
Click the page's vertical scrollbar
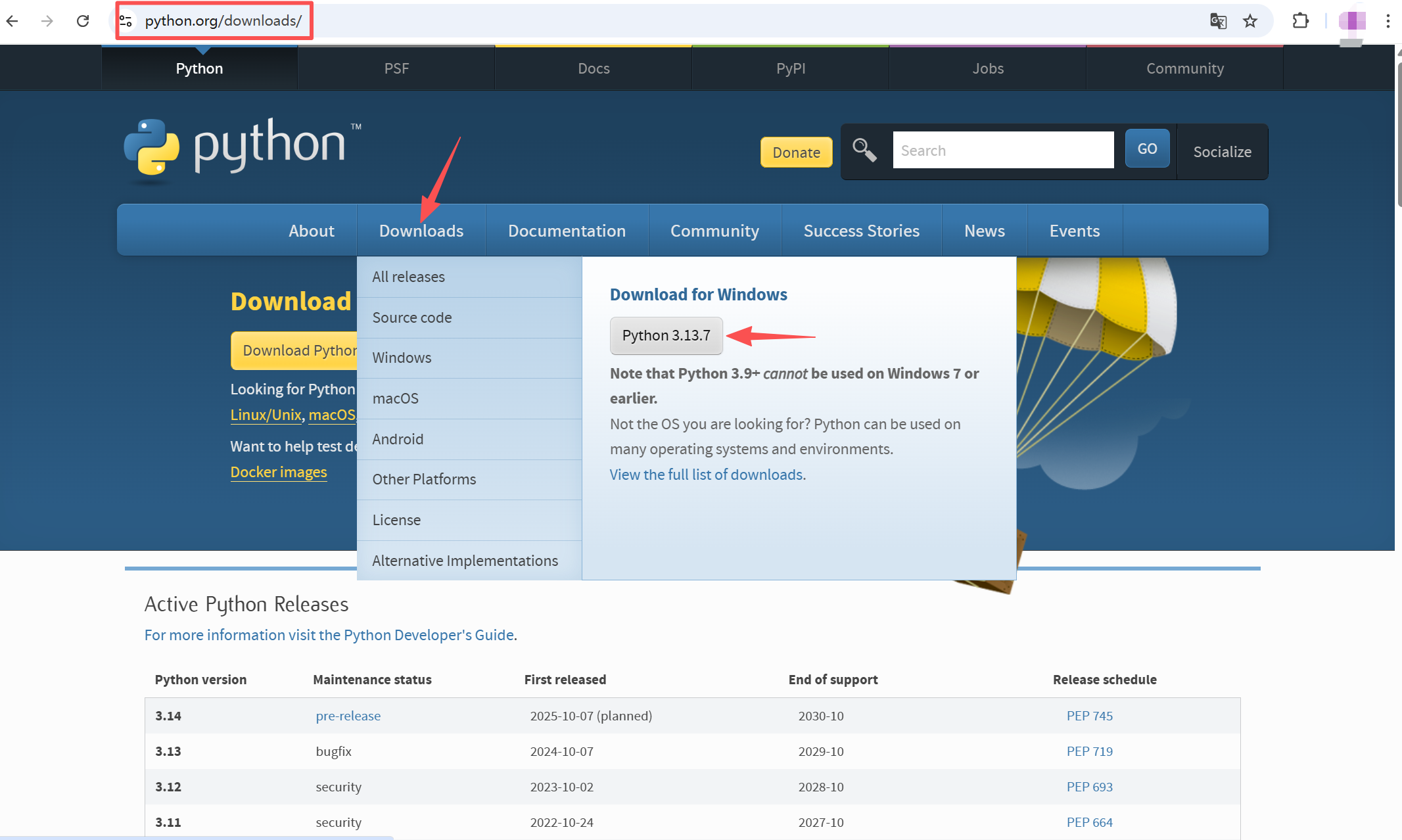(1398, 135)
